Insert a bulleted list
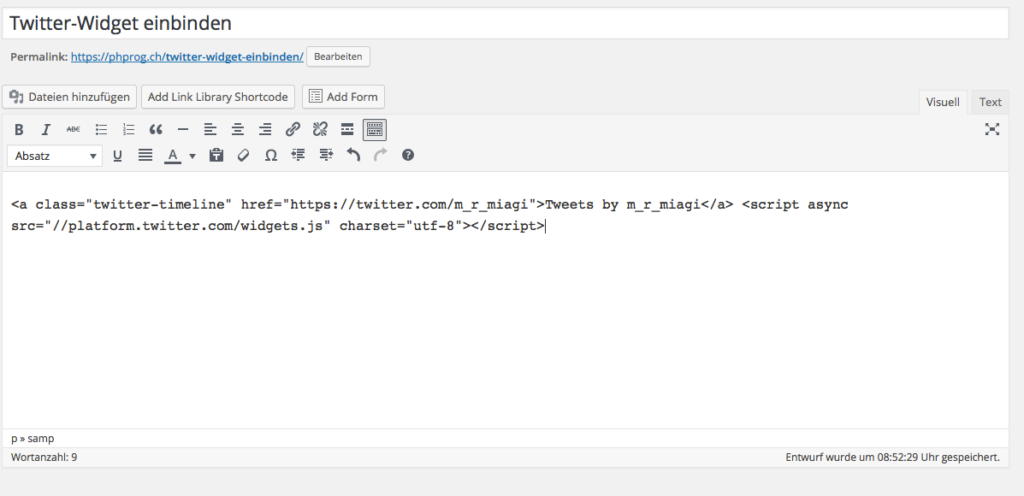 [x=101, y=130]
